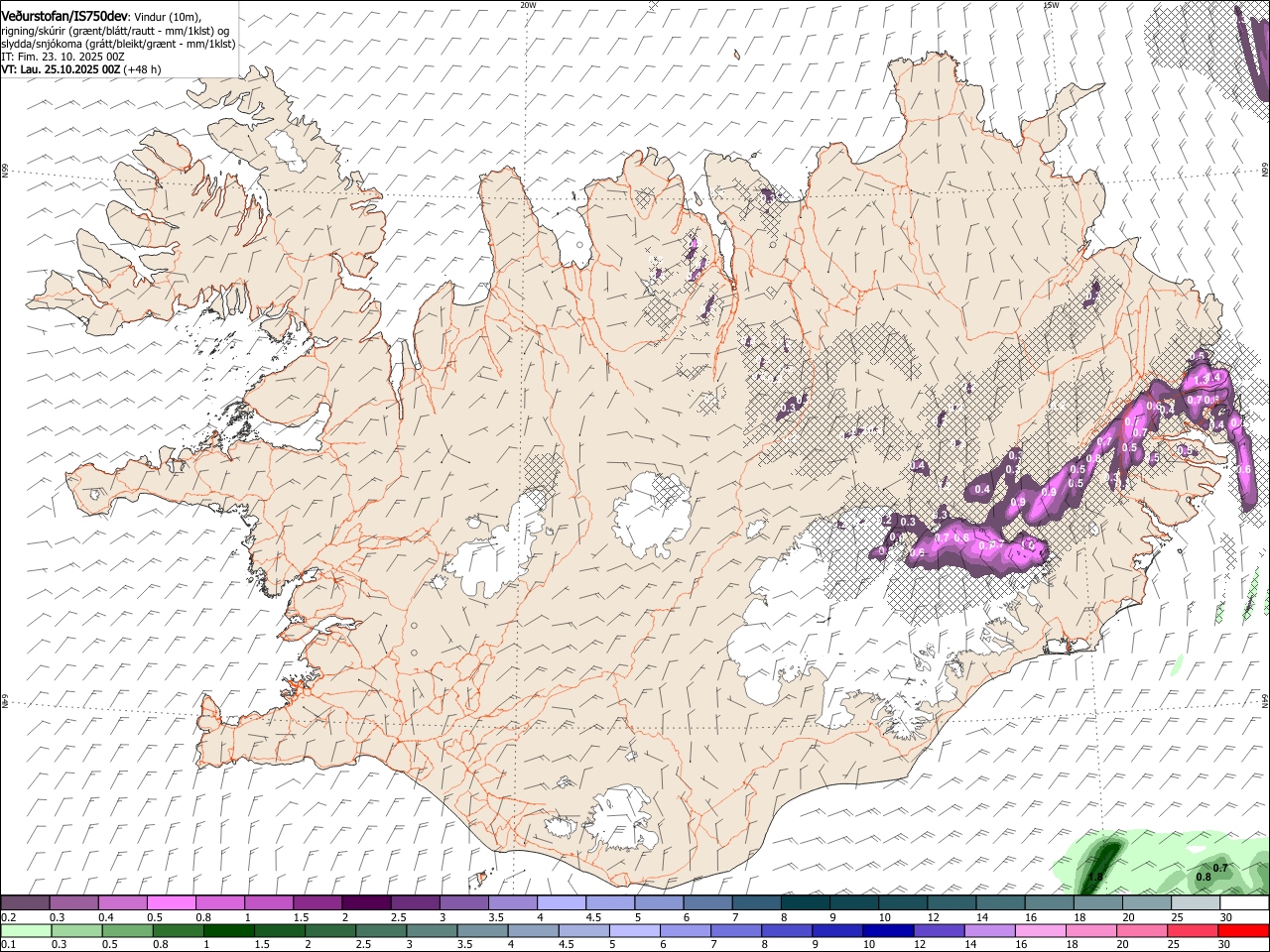Click the '1.3' snowfall value in the eastern purple area
The height and width of the screenshot is (952, 1270).
(1202, 380)
